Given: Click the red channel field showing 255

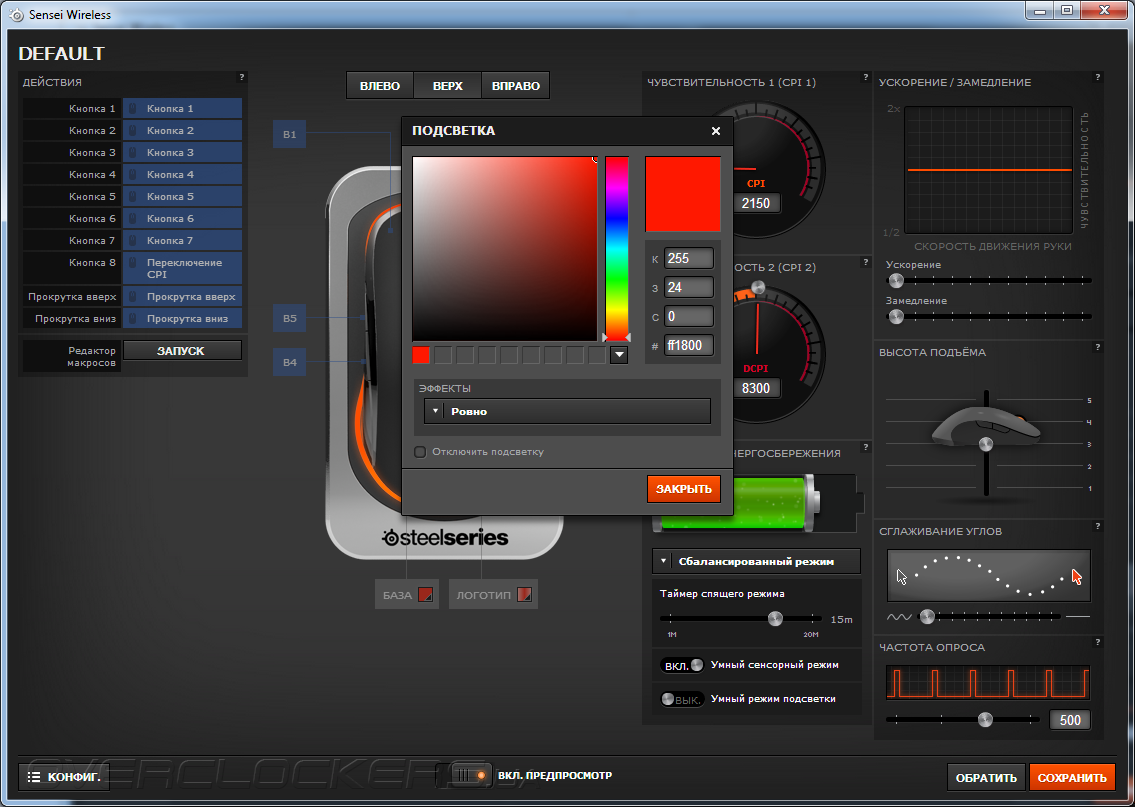Looking at the screenshot, I should click(x=688, y=258).
